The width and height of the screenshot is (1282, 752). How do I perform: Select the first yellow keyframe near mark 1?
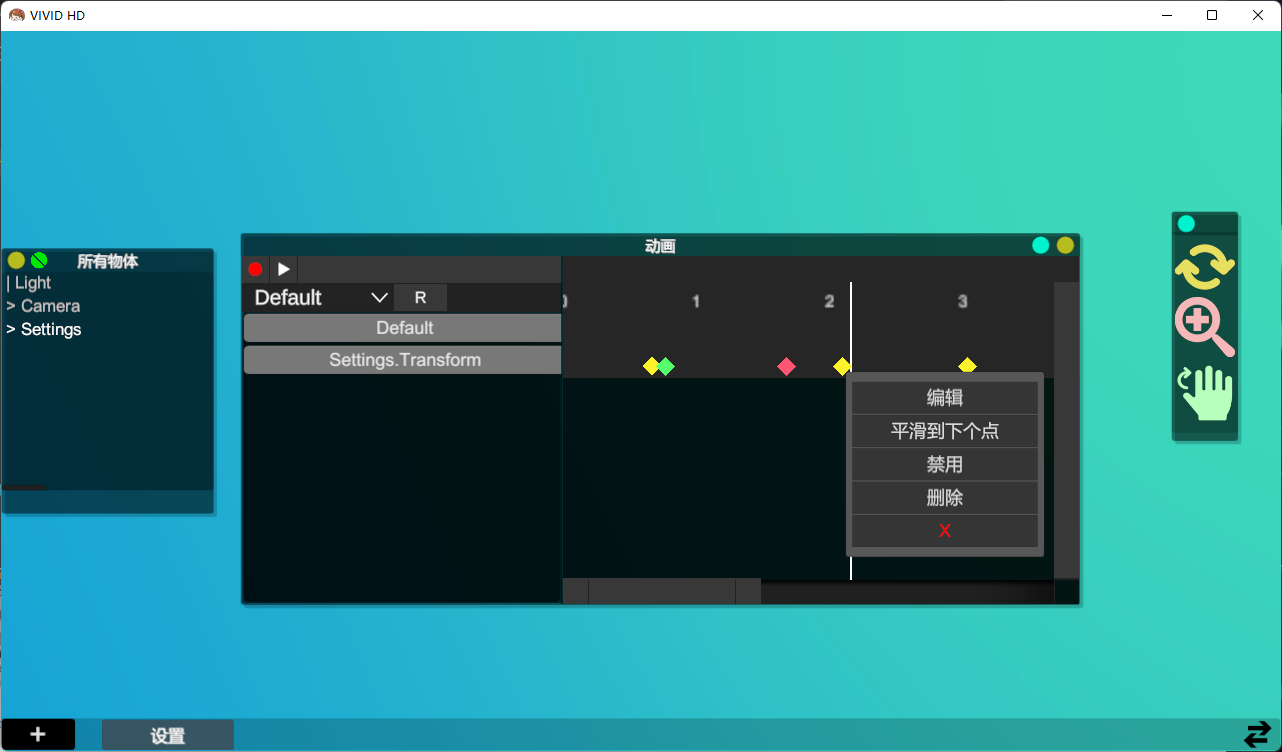click(x=651, y=366)
